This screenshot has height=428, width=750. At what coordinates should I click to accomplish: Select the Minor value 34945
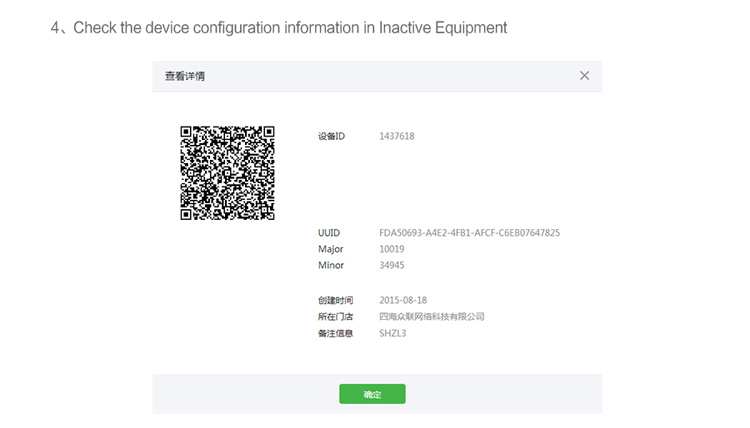(391, 265)
